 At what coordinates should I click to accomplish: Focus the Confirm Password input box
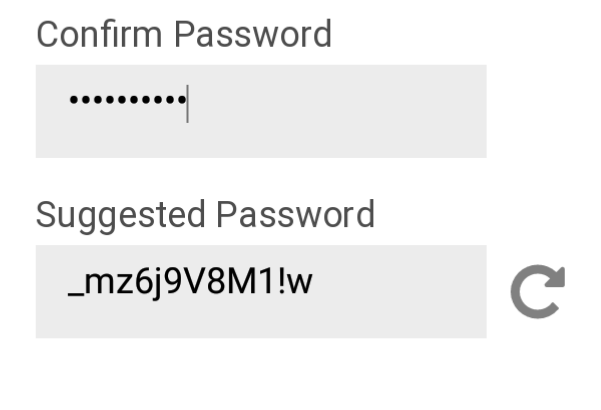(x=261, y=111)
